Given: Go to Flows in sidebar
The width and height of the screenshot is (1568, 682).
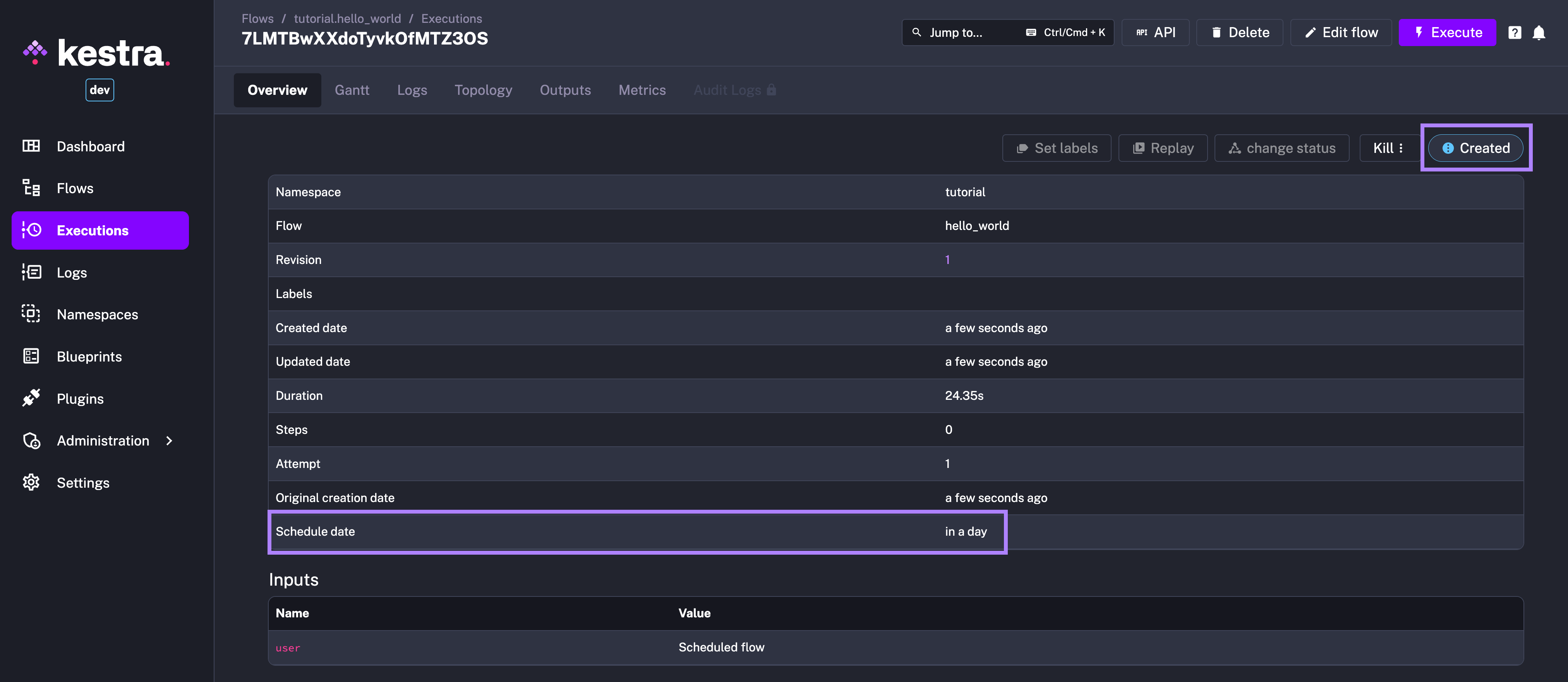Looking at the screenshot, I should pos(75,188).
